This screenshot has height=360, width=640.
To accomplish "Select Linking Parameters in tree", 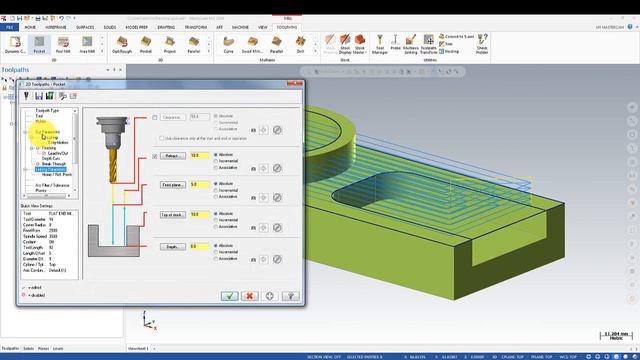I will pos(51,169).
